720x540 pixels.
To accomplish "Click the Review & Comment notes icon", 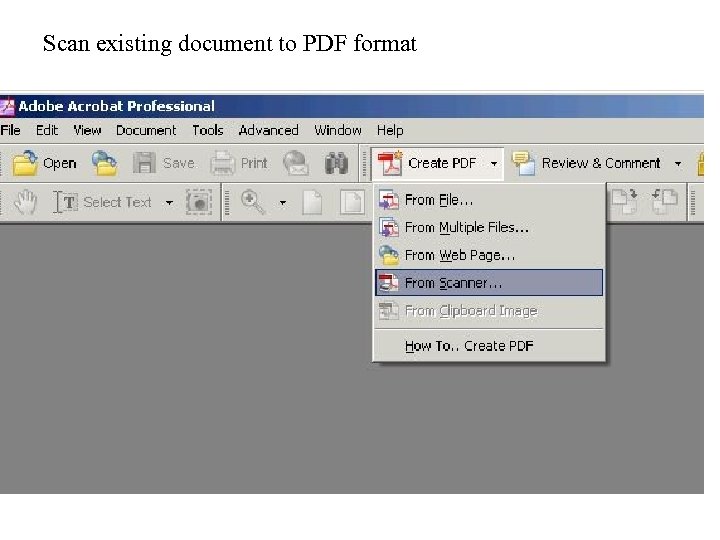I will pyautogui.click(x=524, y=163).
